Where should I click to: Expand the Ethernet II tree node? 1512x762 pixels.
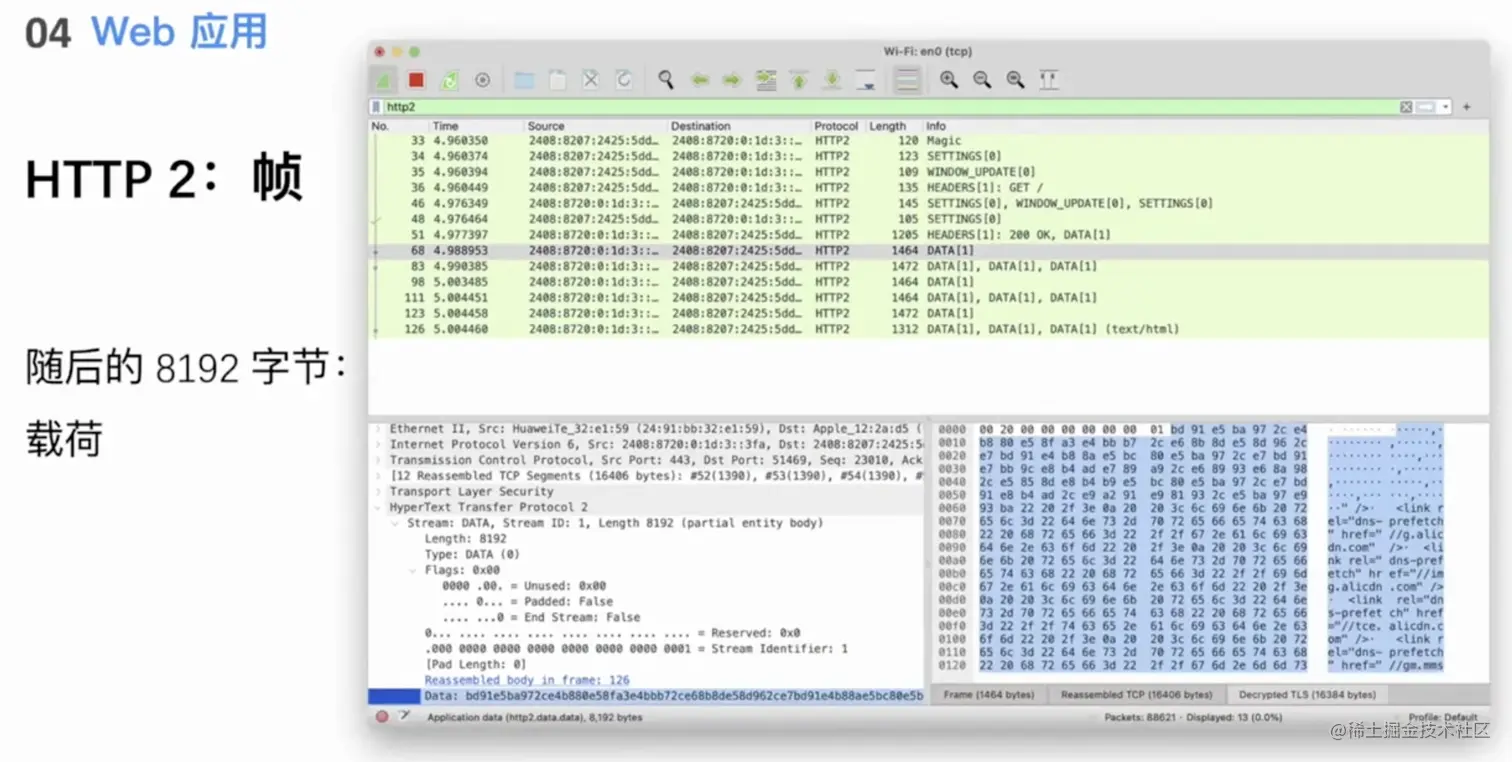(378, 428)
